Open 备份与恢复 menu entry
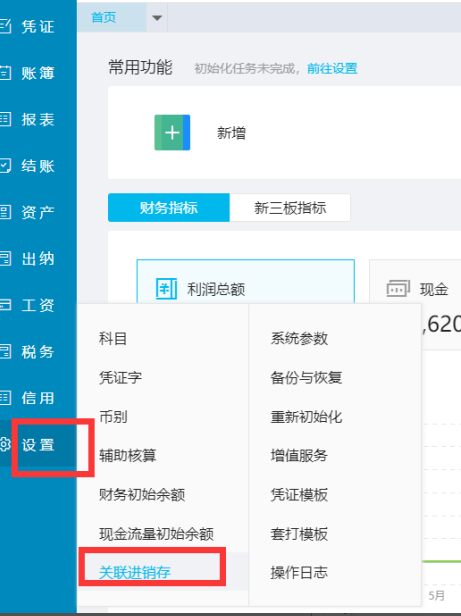461x616 pixels. click(x=306, y=378)
